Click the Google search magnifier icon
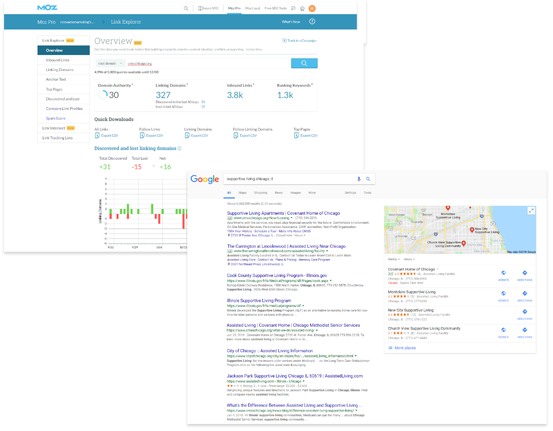This screenshot has width=553, height=431. click(x=368, y=179)
